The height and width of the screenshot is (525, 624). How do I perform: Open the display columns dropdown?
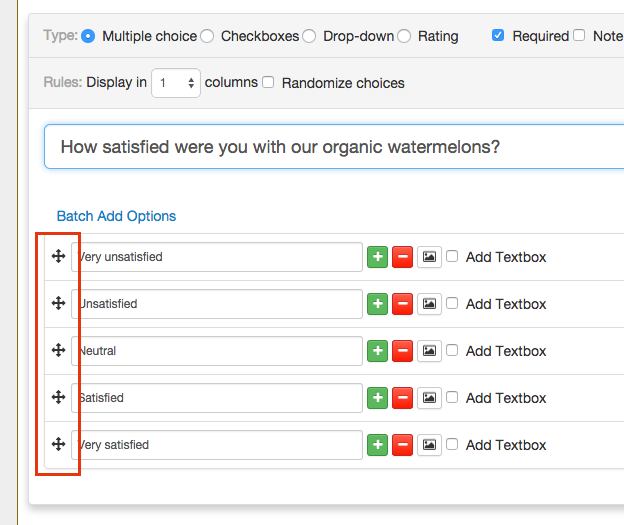[x=176, y=83]
